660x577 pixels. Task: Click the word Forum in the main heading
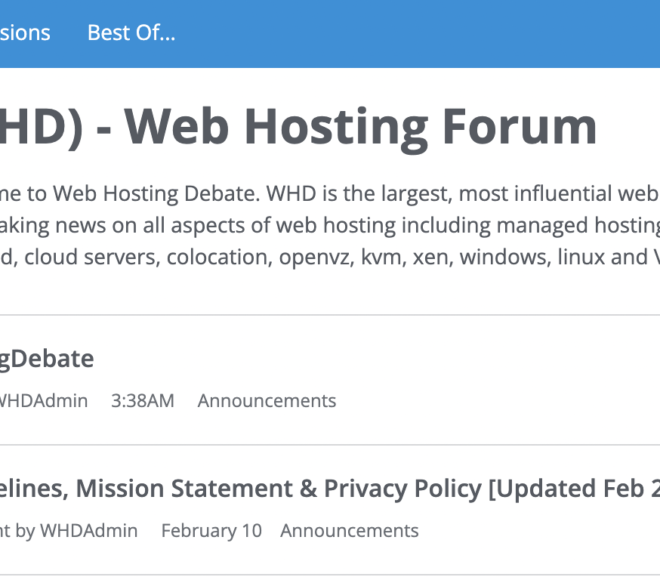click(519, 126)
